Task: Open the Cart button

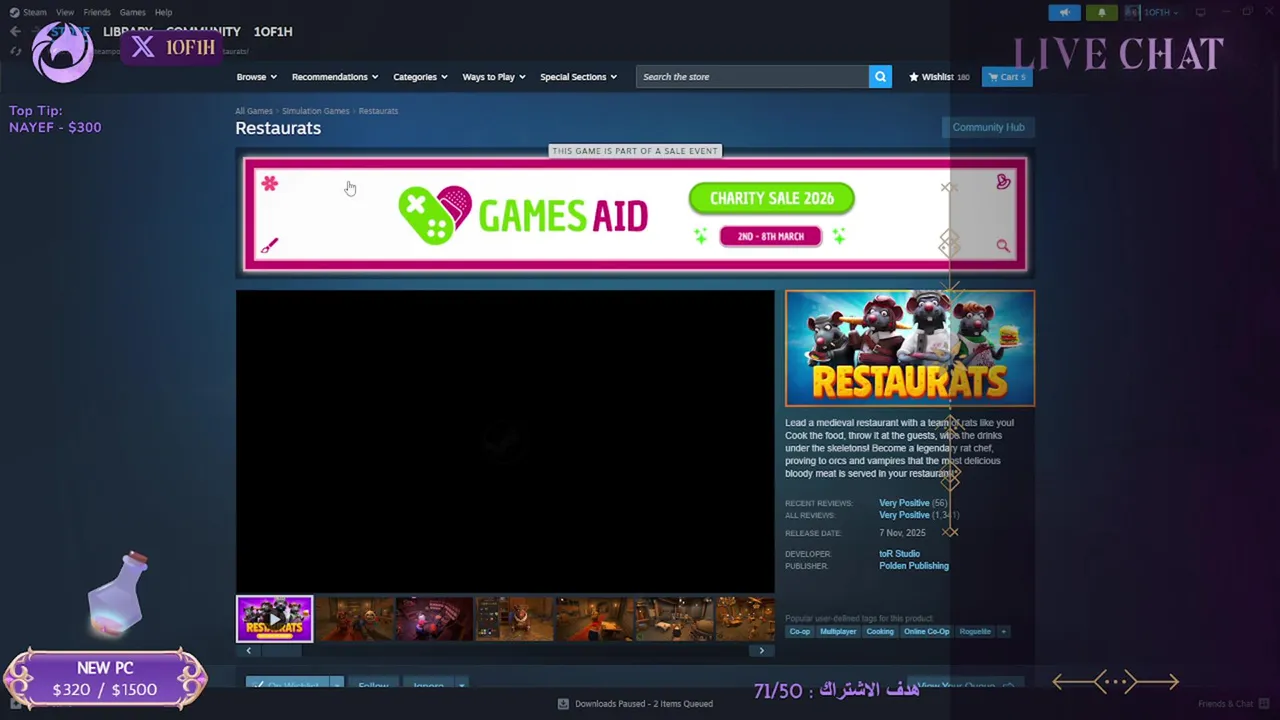Action: pos(1007,77)
